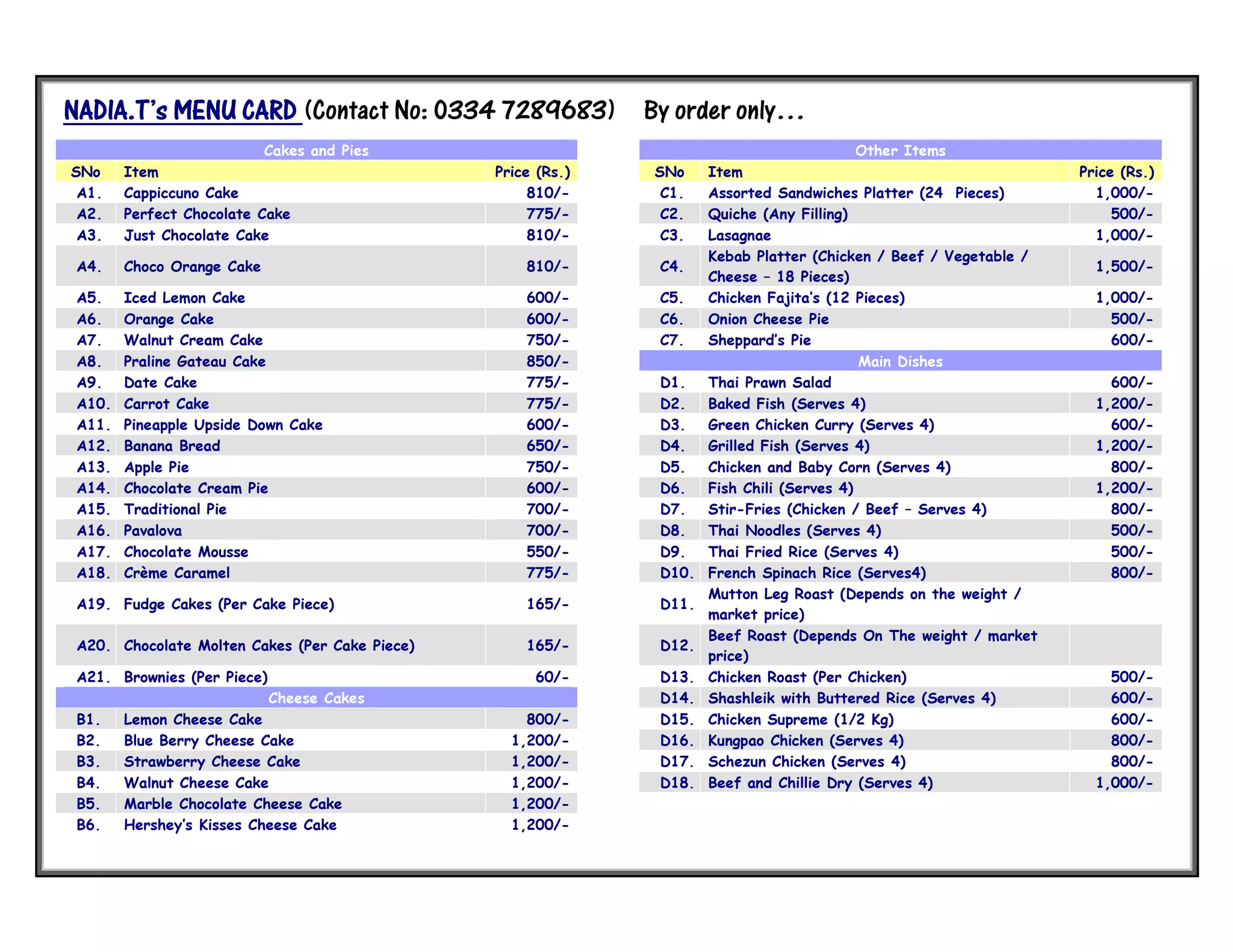Click the Thai Prawn Salad item

click(769, 383)
